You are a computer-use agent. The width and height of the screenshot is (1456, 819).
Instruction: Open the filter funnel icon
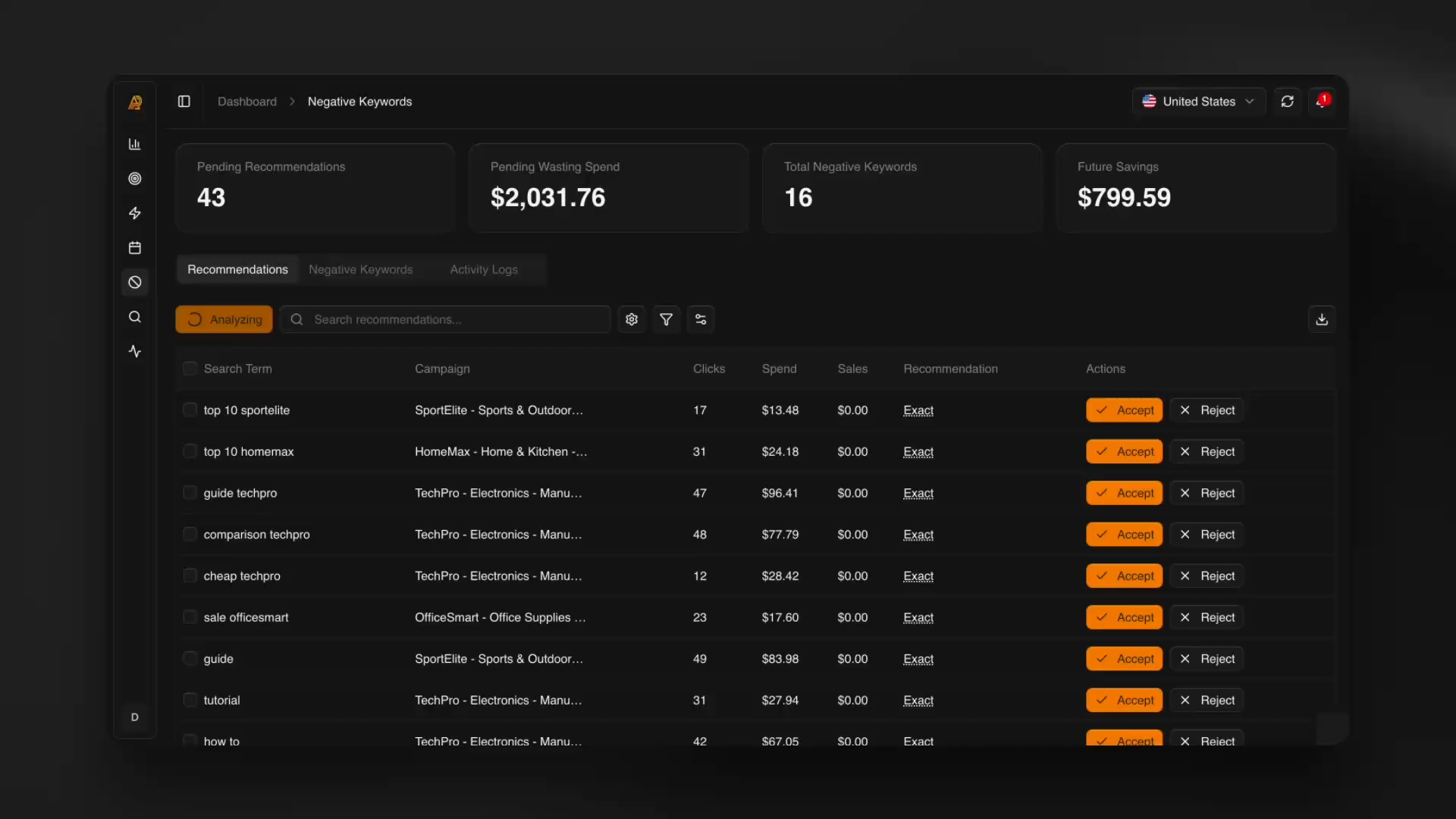pyautogui.click(x=666, y=319)
